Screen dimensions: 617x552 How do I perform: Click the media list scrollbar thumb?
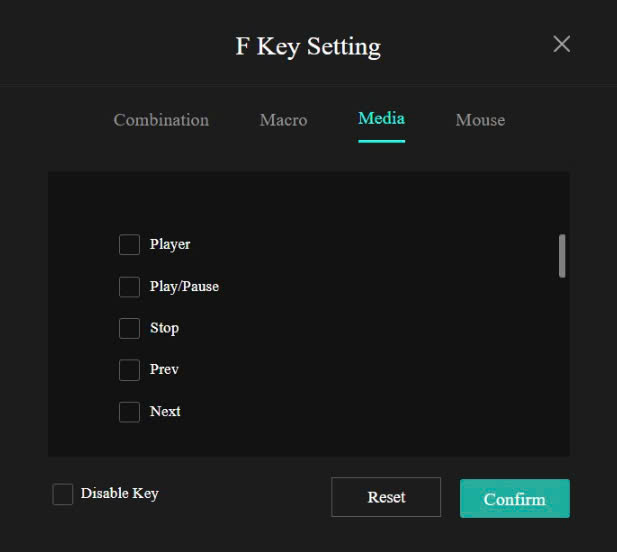click(x=562, y=256)
